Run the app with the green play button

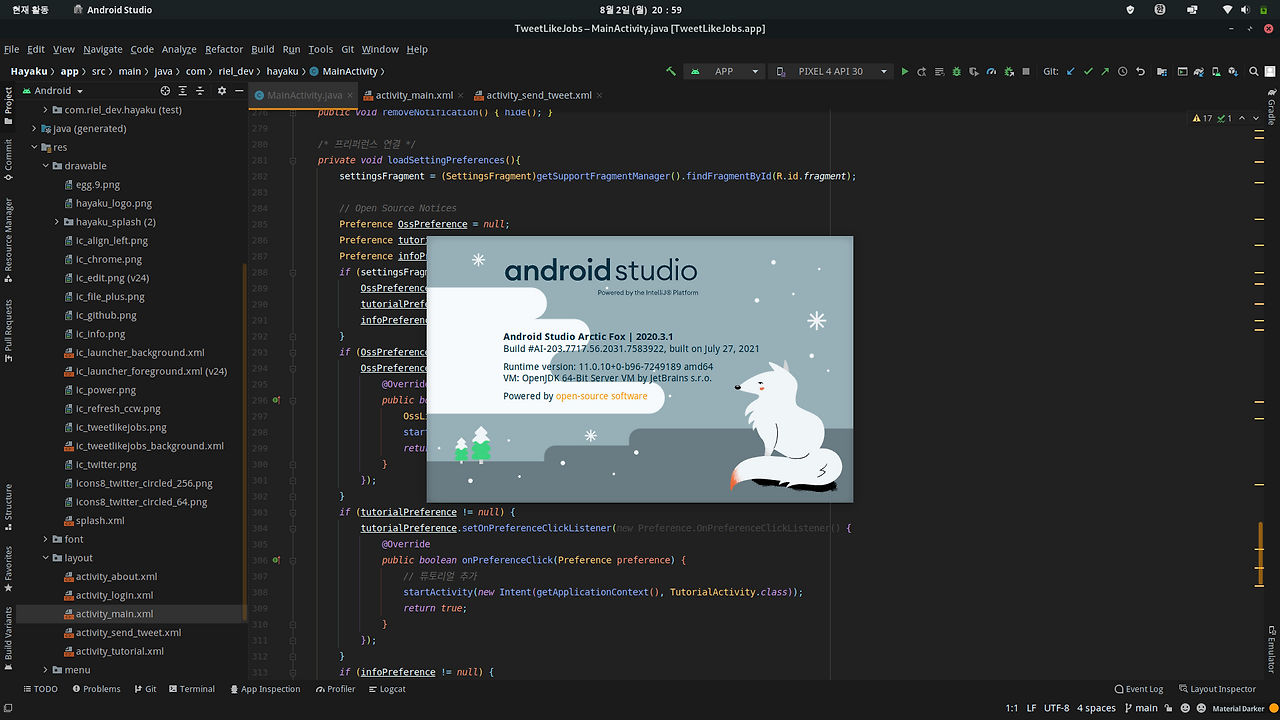pyautogui.click(x=905, y=71)
